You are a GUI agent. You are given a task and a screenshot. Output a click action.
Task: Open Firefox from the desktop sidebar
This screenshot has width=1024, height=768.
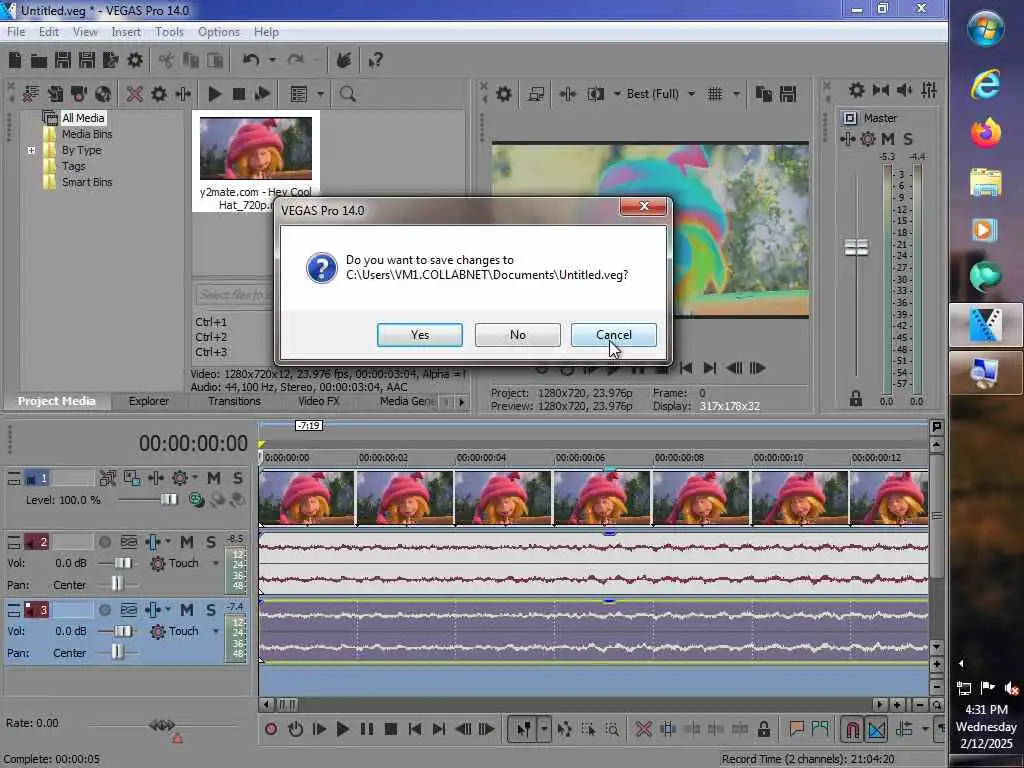985,133
